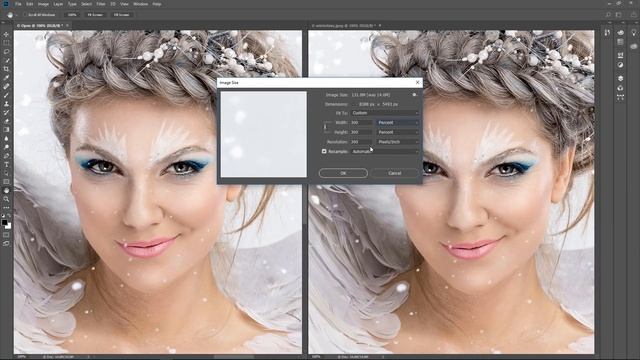640x360 pixels.
Task: Click the Fit Screen button
Action: click(95, 15)
